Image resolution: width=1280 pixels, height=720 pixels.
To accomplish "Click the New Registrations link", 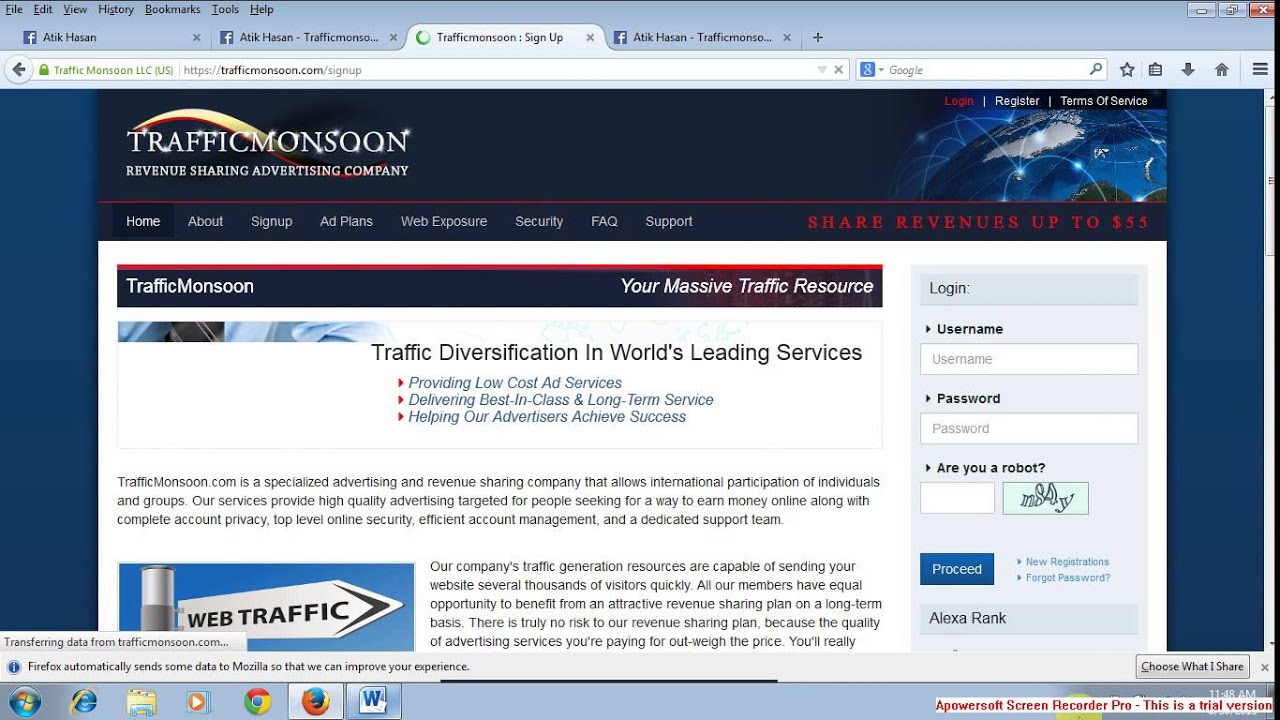I will pos(1067,562).
